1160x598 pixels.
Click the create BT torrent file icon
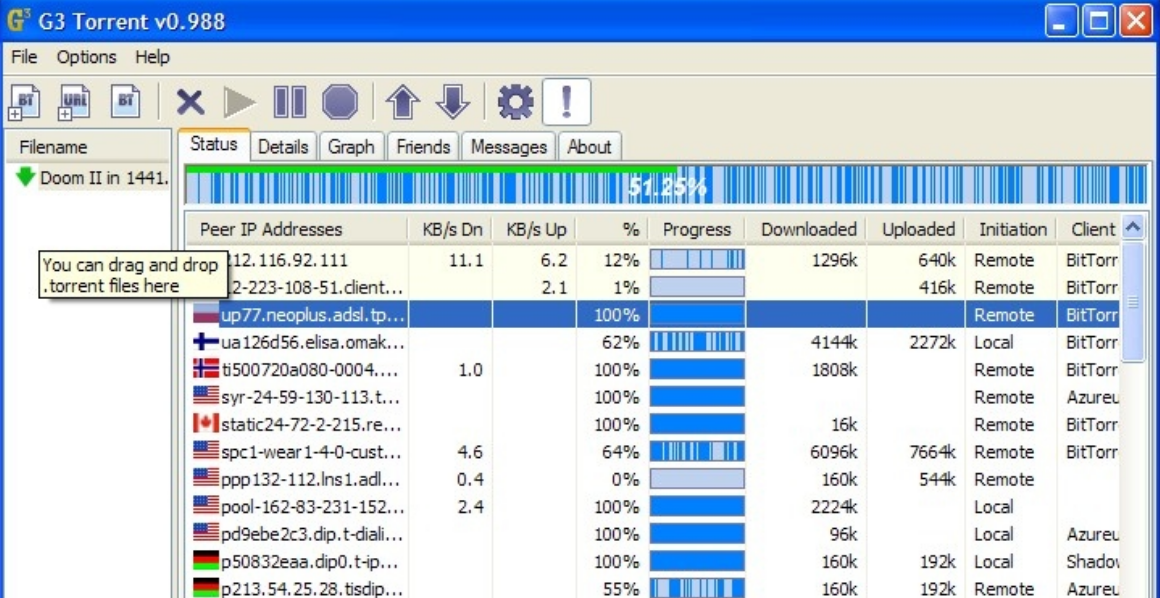125,101
